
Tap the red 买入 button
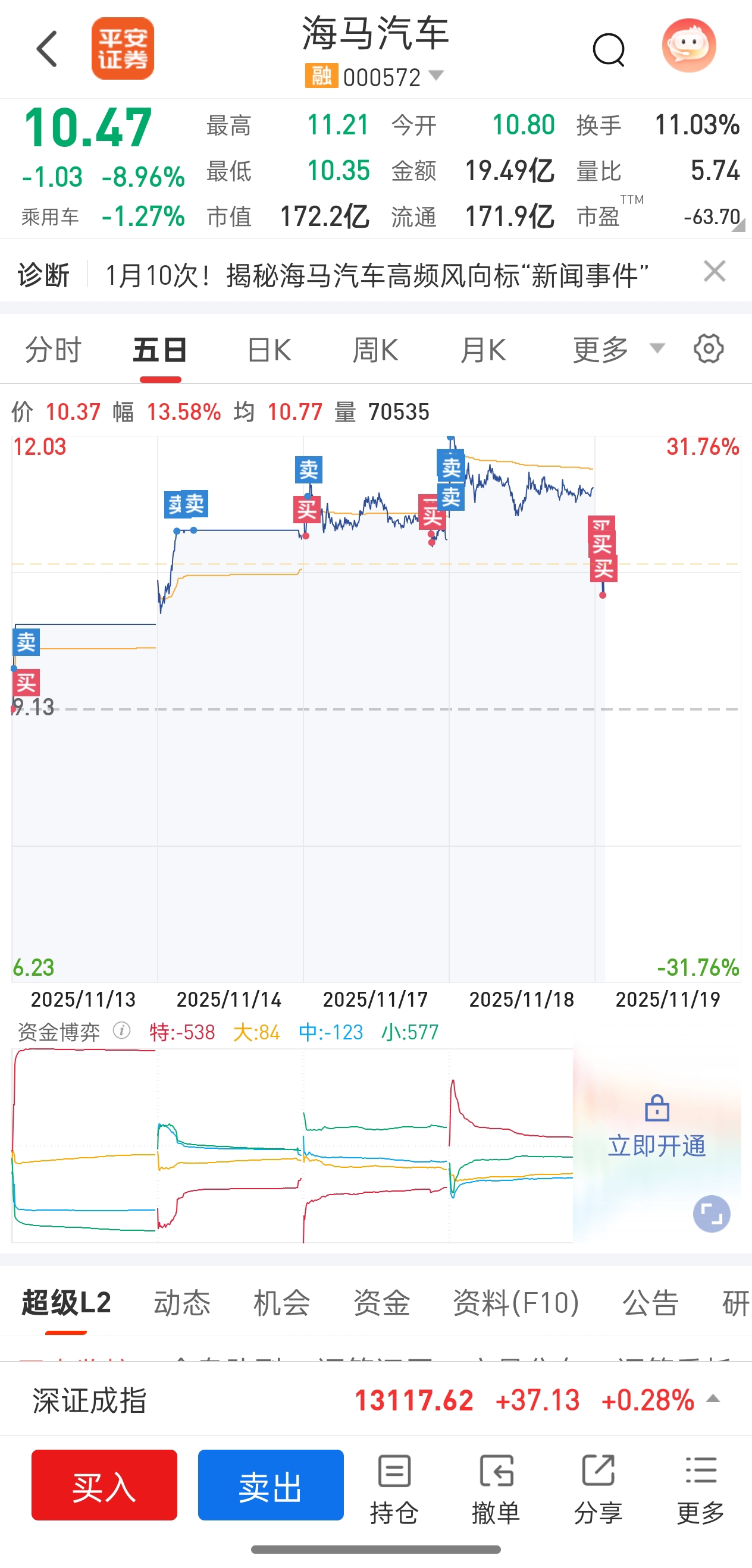click(104, 1485)
